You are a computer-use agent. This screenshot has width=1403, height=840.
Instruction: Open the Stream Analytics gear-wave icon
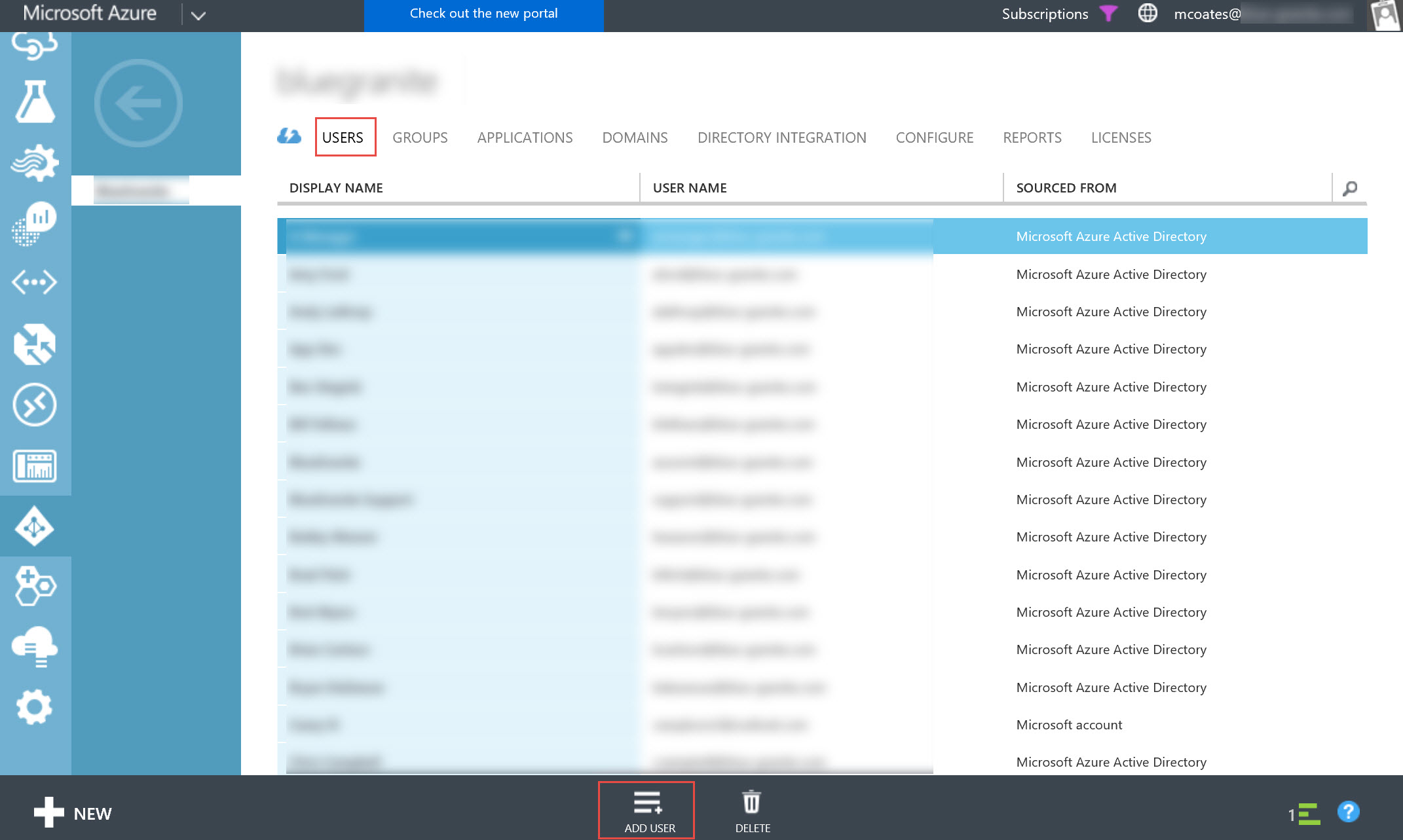click(35, 162)
